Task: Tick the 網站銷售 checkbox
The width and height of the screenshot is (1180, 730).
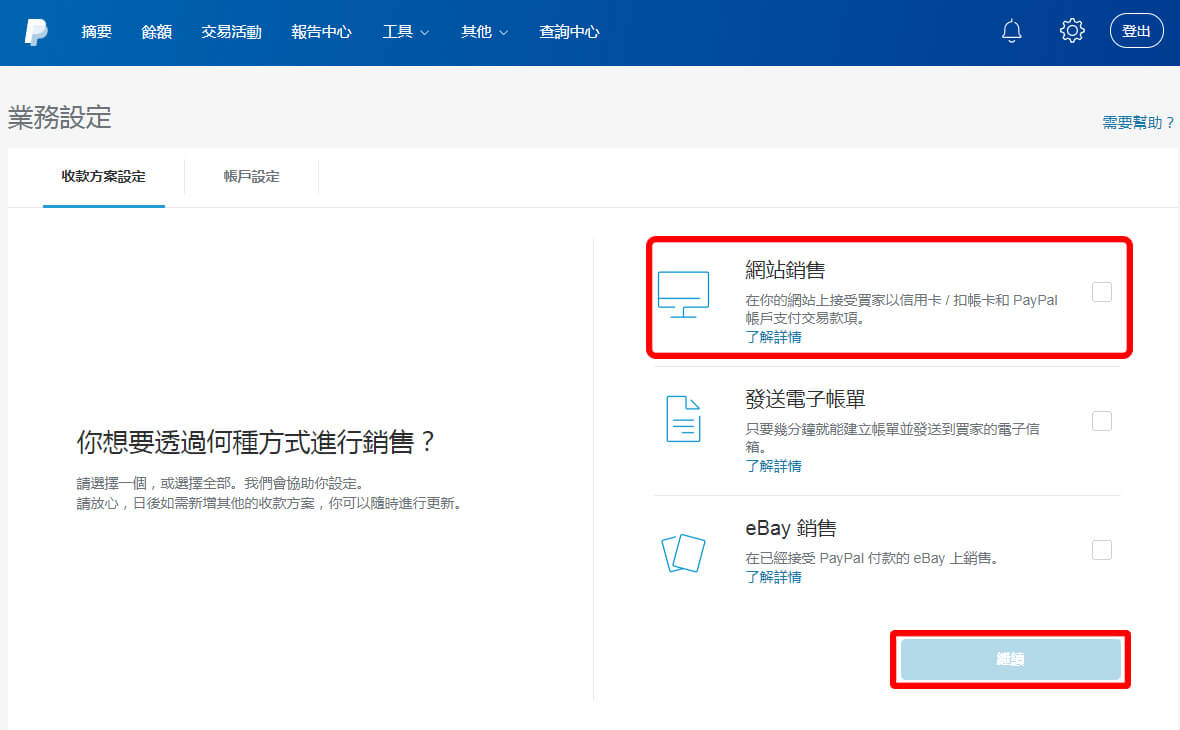Action: click(1102, 292)
